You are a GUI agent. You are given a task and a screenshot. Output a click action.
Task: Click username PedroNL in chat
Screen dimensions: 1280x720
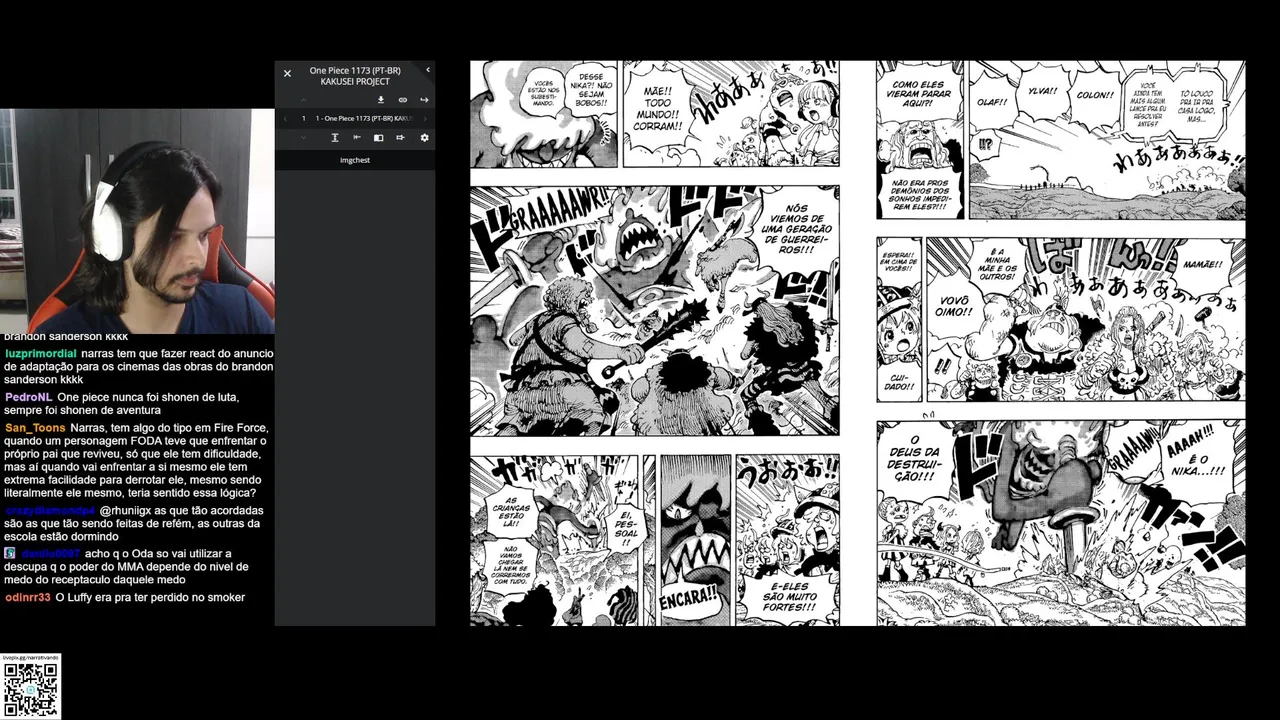27,397
